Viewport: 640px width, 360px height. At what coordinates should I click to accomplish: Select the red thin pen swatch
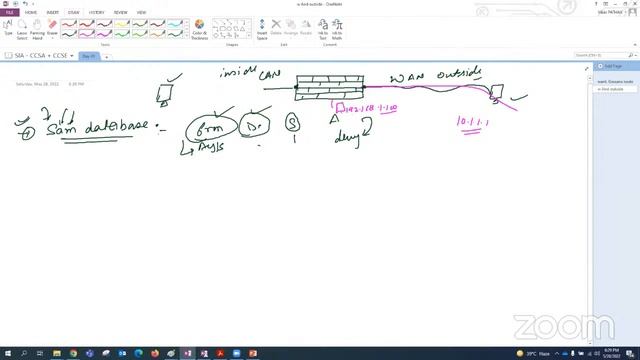[x=69, y=24]
